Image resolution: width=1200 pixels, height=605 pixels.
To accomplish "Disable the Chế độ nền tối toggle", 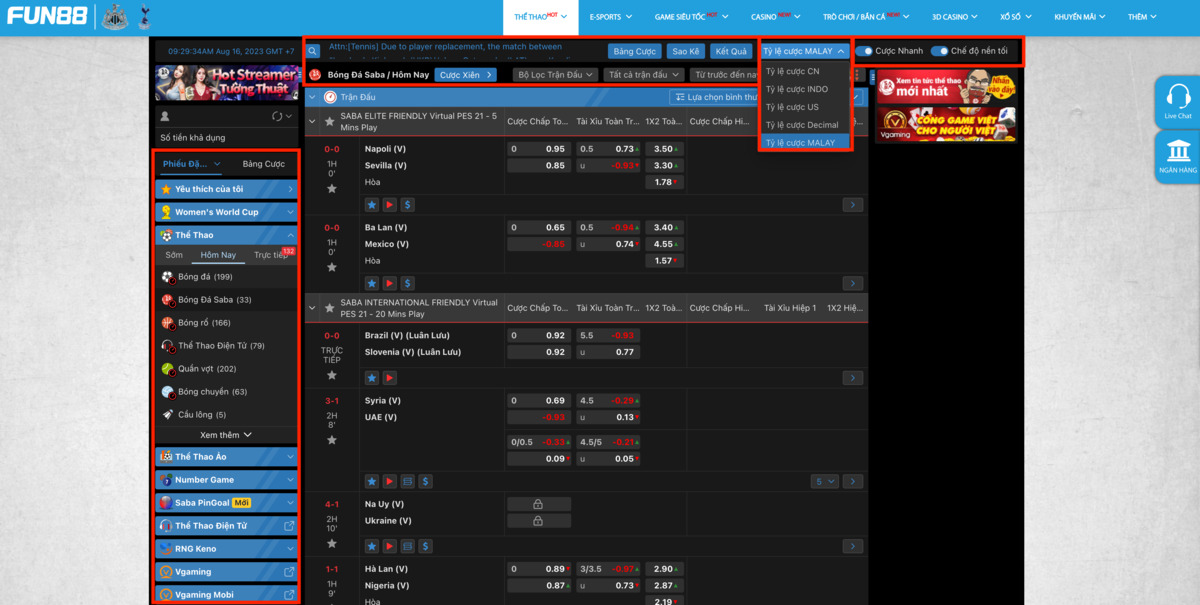I will [x=939, y=51].
